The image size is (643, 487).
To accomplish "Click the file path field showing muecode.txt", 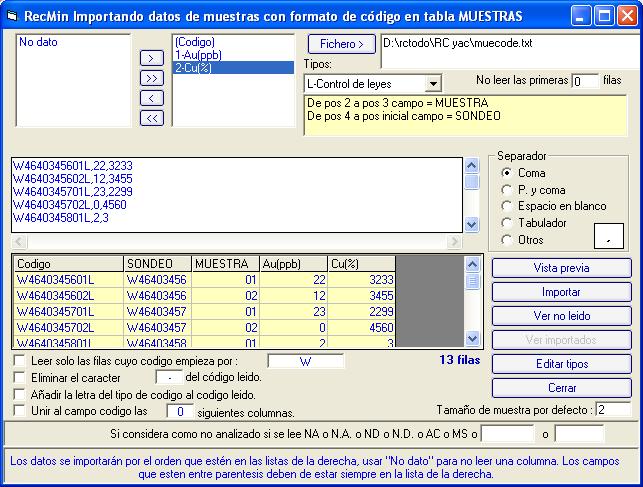I will 511,51.
